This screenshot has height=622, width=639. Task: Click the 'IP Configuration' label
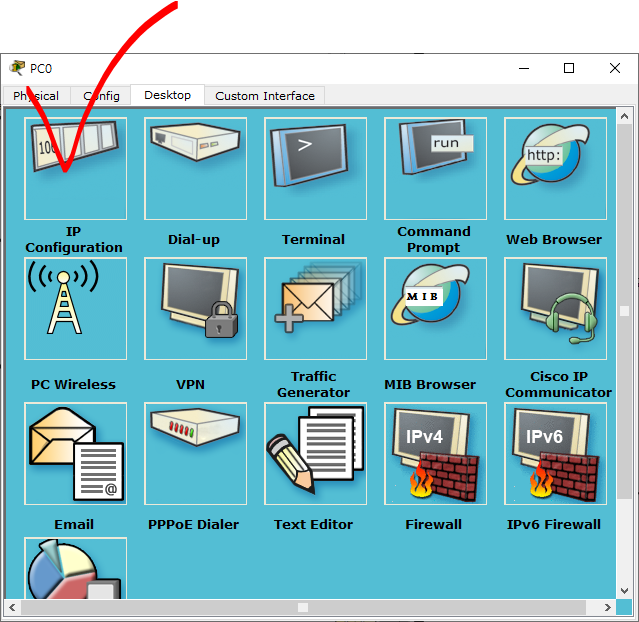[x=74, y=239]
